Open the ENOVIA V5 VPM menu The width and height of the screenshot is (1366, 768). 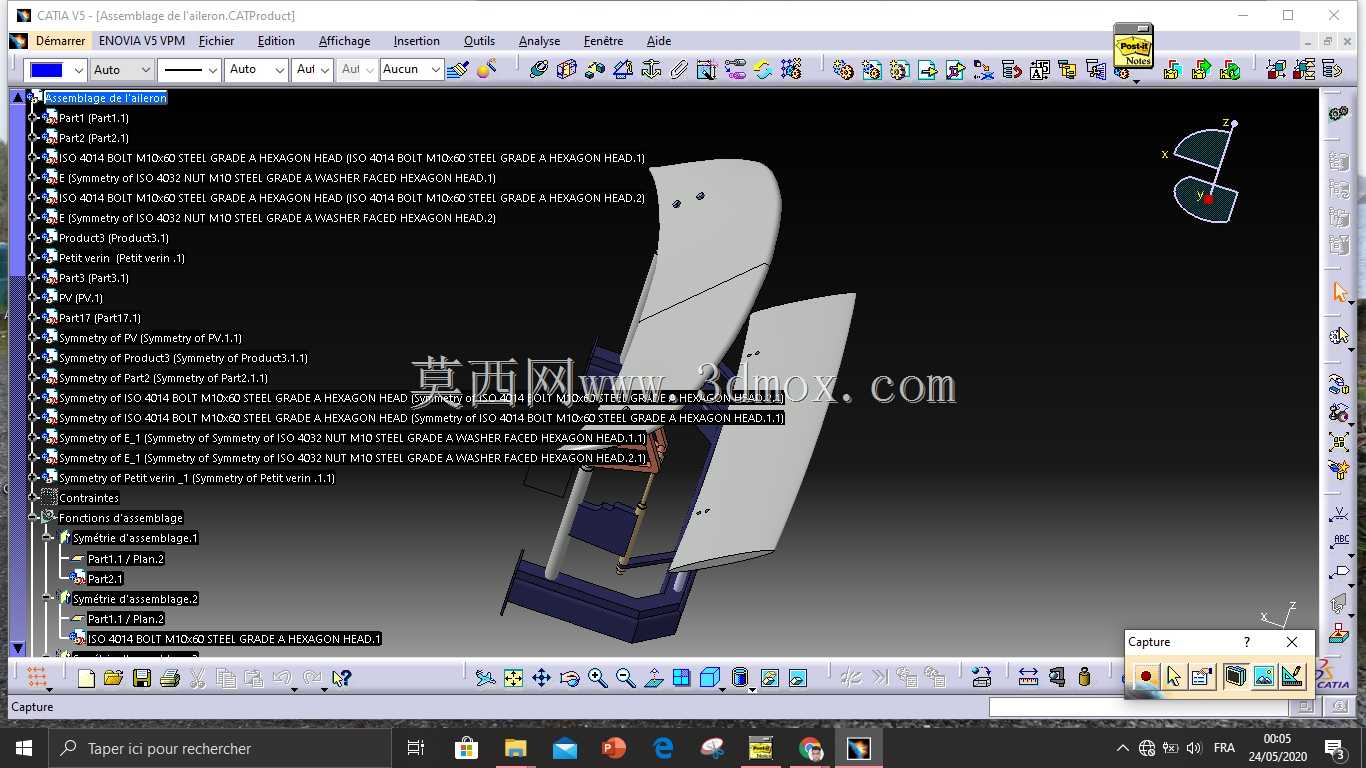(142, 41)
